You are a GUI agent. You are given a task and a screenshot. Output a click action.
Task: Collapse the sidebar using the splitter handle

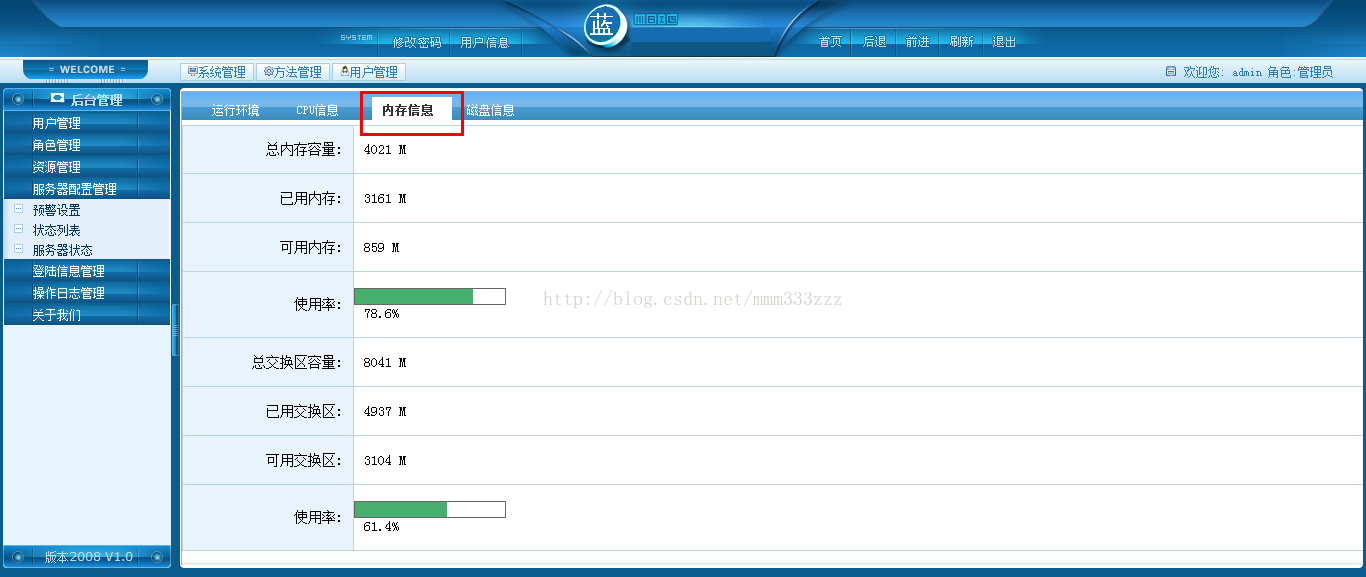coord(175,330)
